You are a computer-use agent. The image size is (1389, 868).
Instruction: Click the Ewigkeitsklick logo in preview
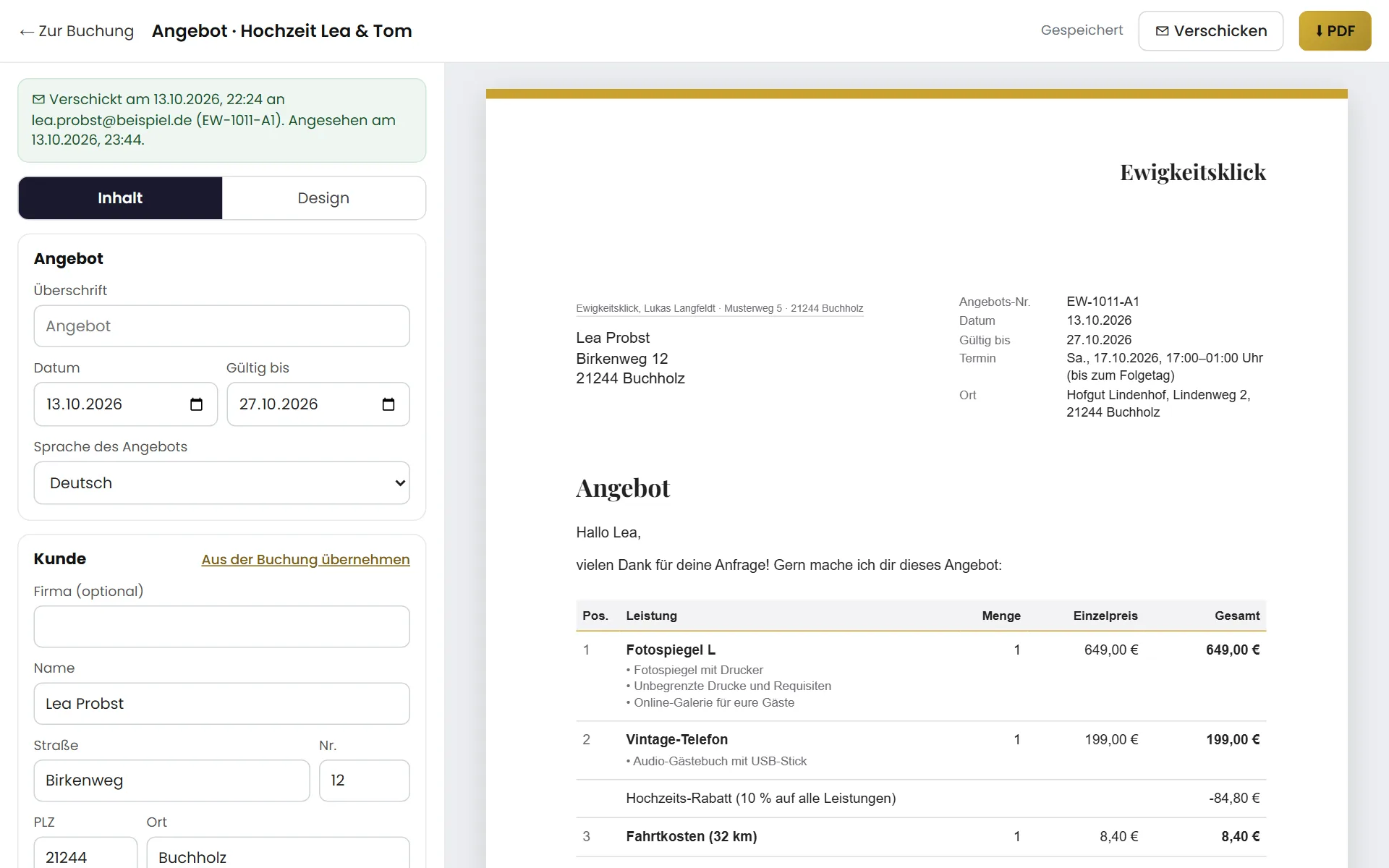coord(1193,172)
